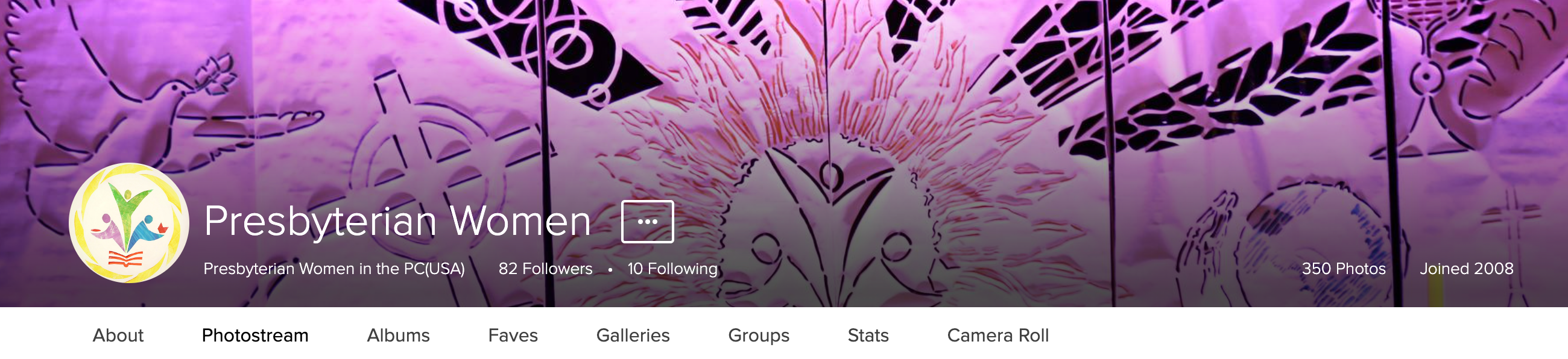Open the 10 Following list

click(672, 268)
